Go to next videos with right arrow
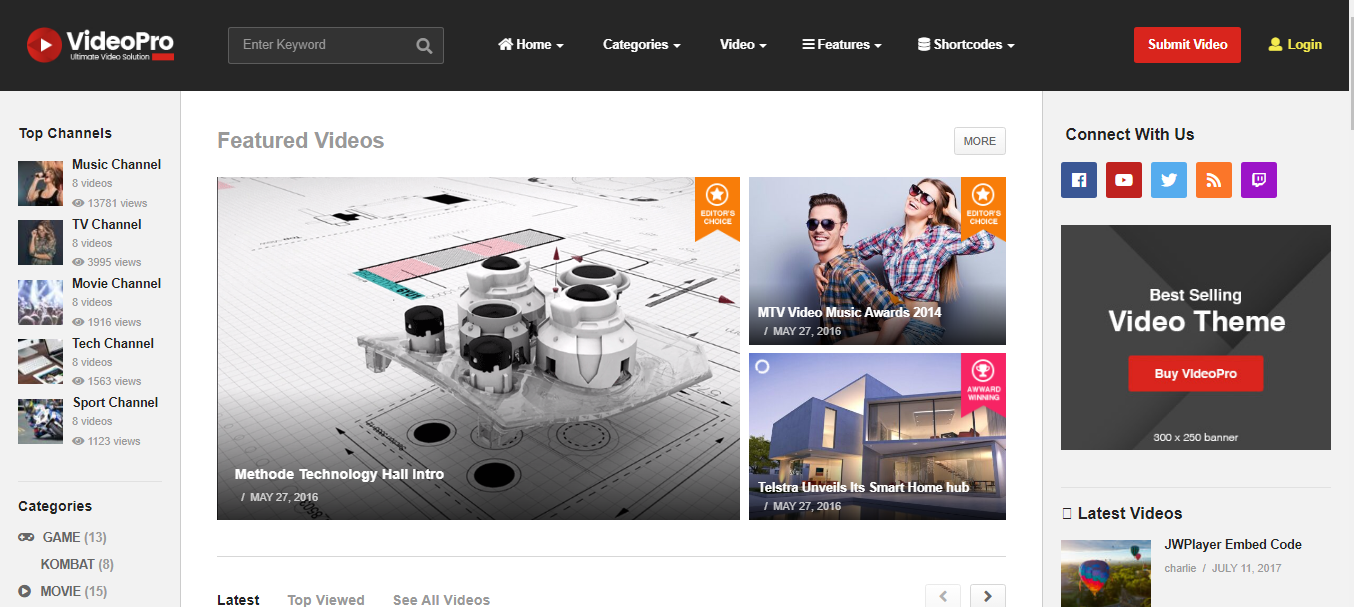 pos(988,596)
